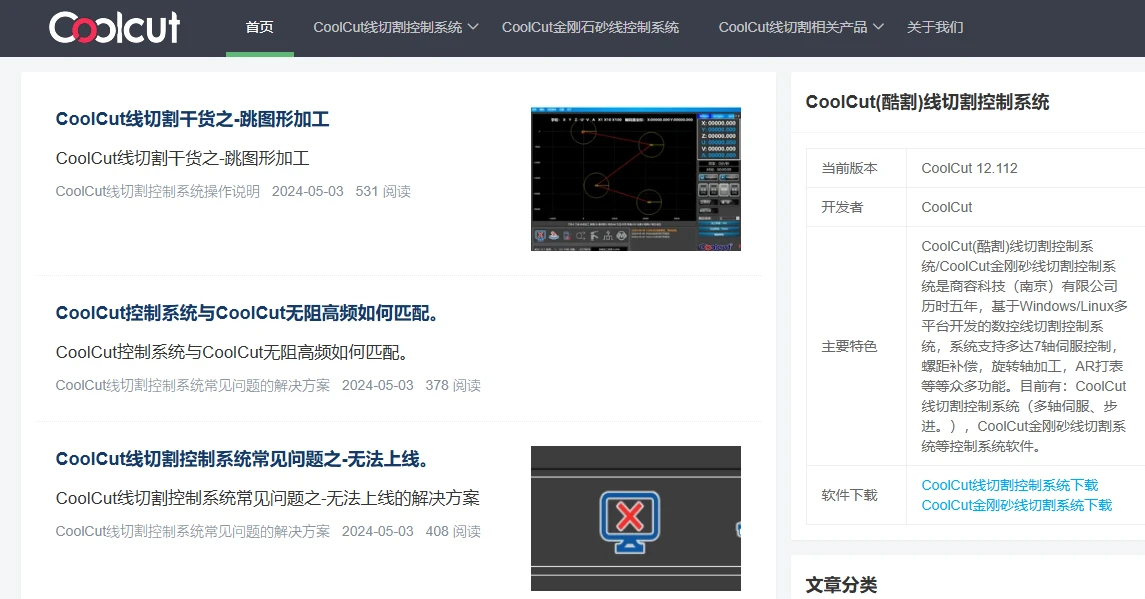Click the offline red X monitor icon
The height and width of the screenshot is (599, 1145).
pyautogui.click(x=629, y=517)
